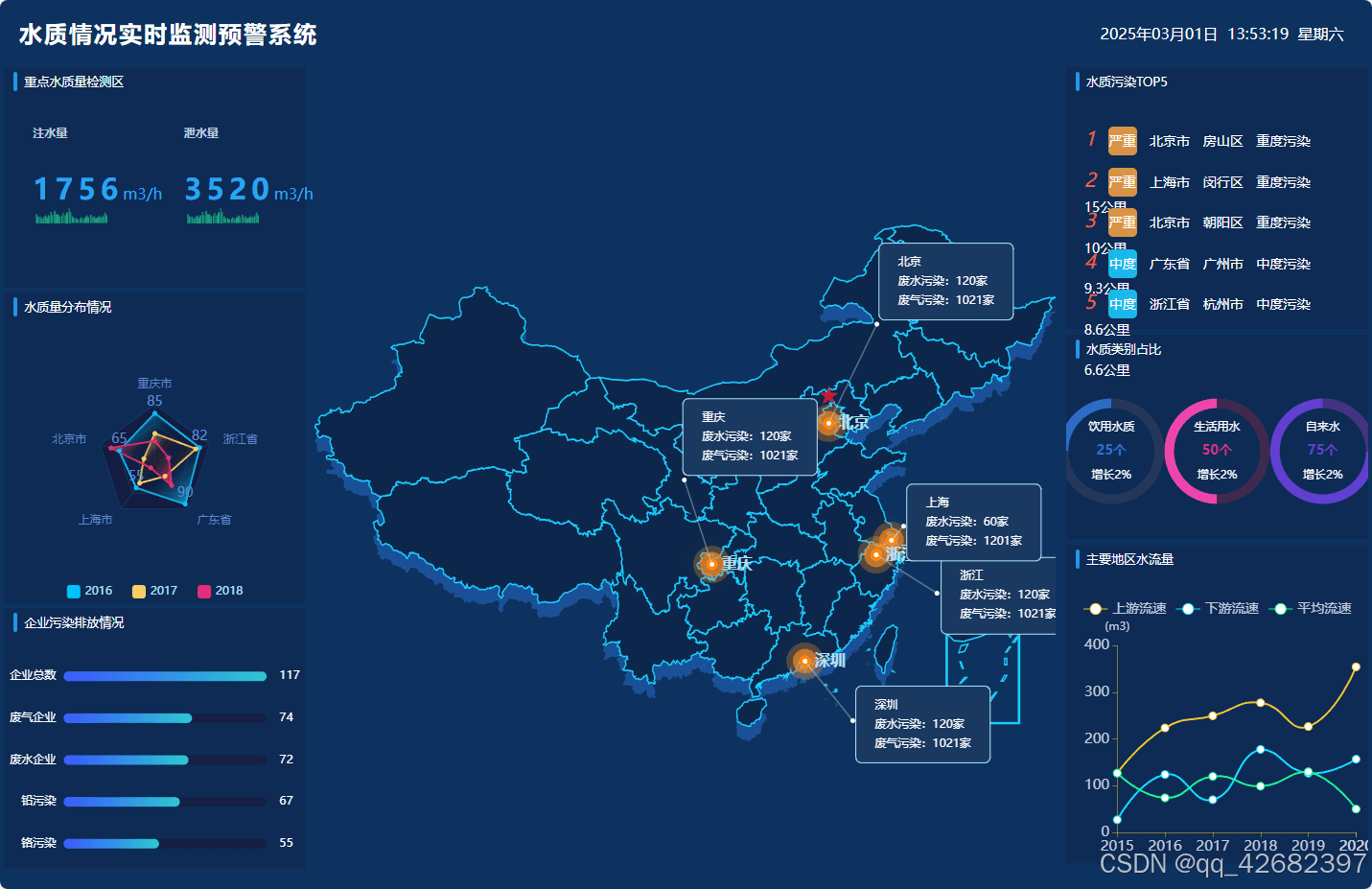Click the 中度 badge beside 广州市
This screenshot has width=1372, height=889.
tap(1122, 264)
